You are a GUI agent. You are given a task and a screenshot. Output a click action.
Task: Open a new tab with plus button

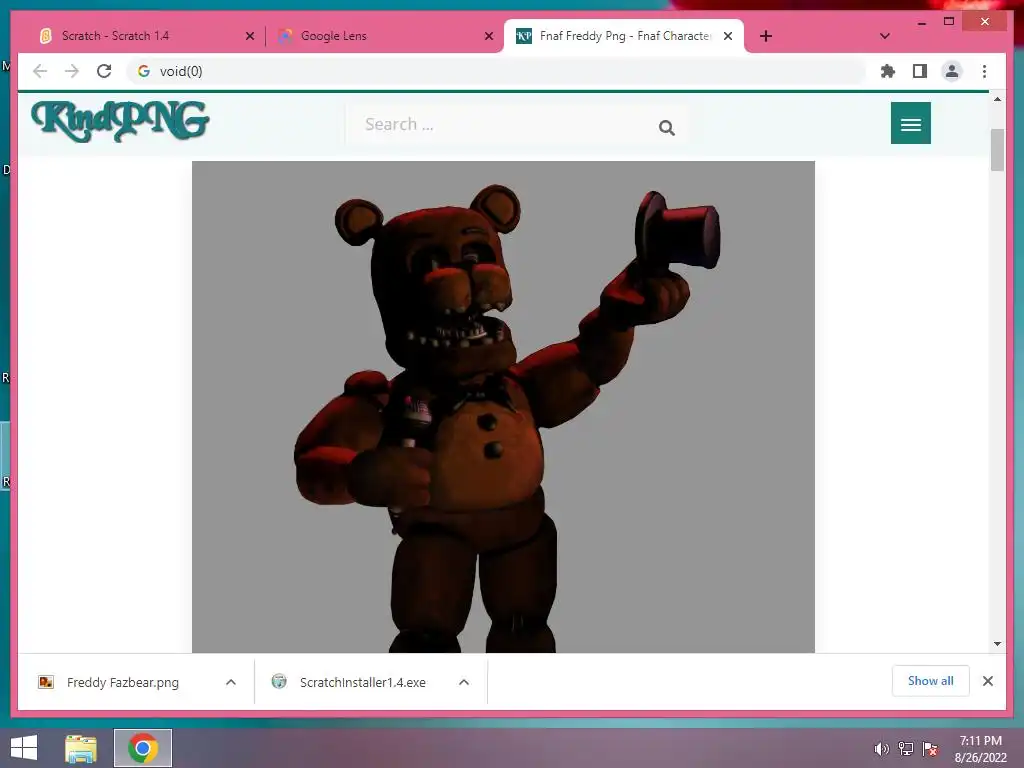(x=766, y=36)
